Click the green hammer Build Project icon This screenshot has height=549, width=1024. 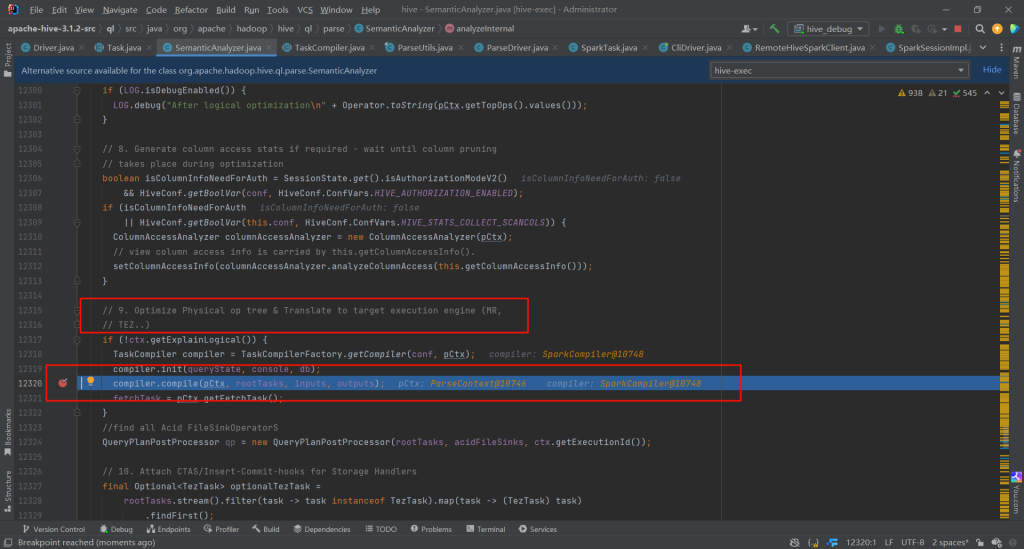pos(775,29)
